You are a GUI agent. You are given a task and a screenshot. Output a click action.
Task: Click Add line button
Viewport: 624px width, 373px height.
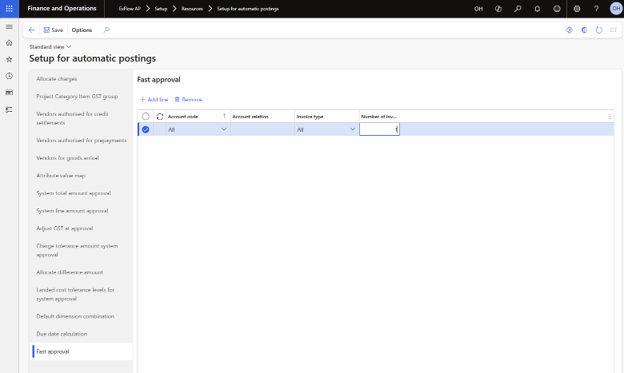click(154, 100)
